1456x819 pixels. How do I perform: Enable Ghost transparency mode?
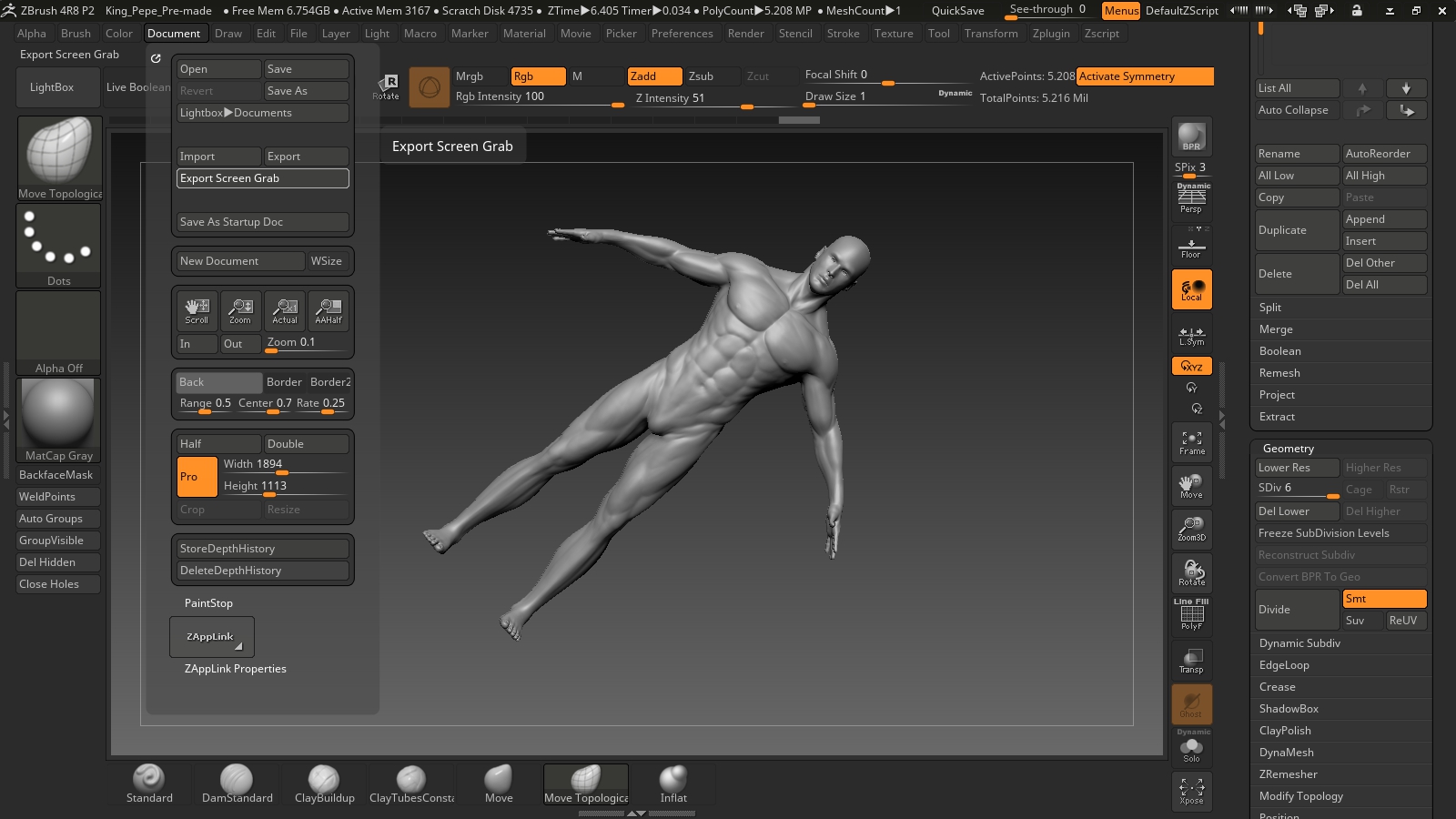click(1191, 703)
